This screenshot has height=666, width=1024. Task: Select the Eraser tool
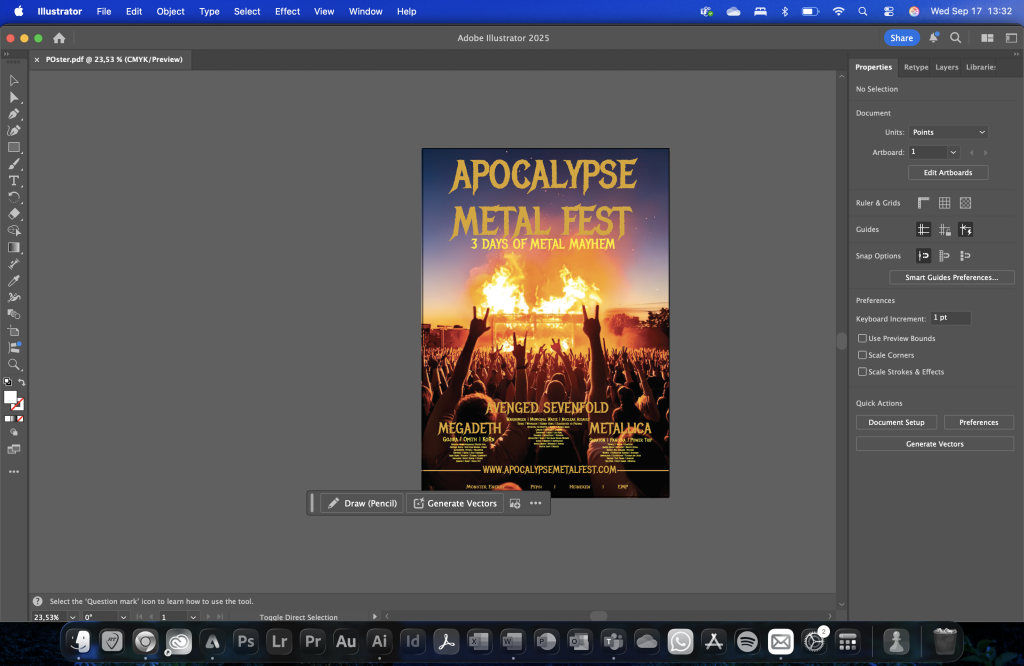(x=14, y=214)
